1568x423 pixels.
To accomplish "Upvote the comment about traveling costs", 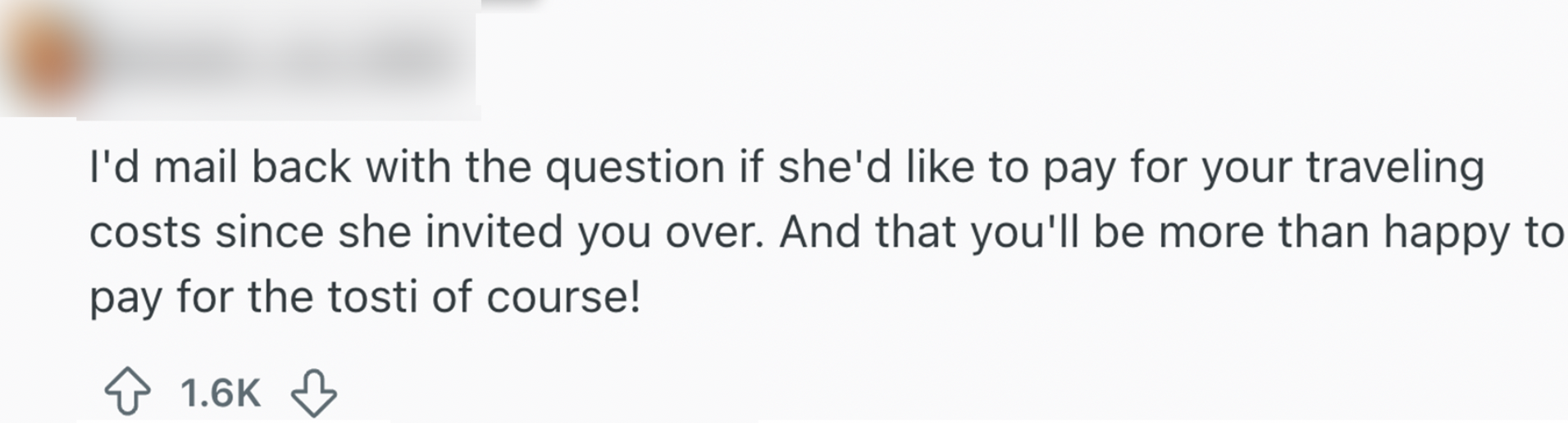I will tap(127, 393).
